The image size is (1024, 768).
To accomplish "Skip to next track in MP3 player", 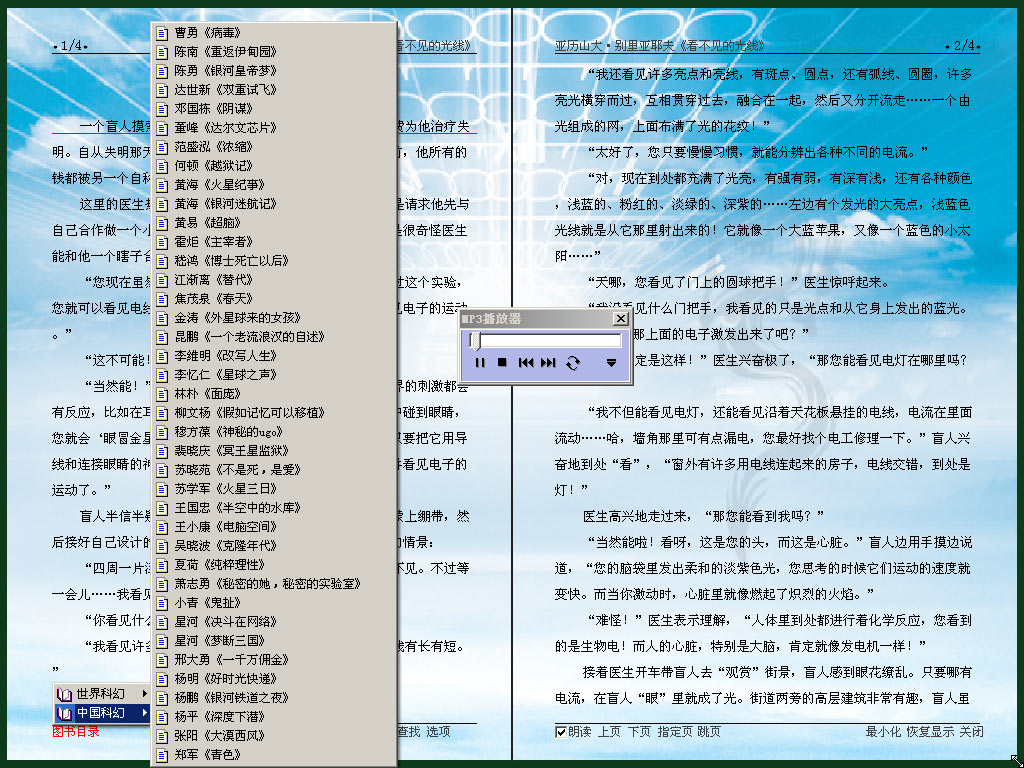I will point(548,363).
